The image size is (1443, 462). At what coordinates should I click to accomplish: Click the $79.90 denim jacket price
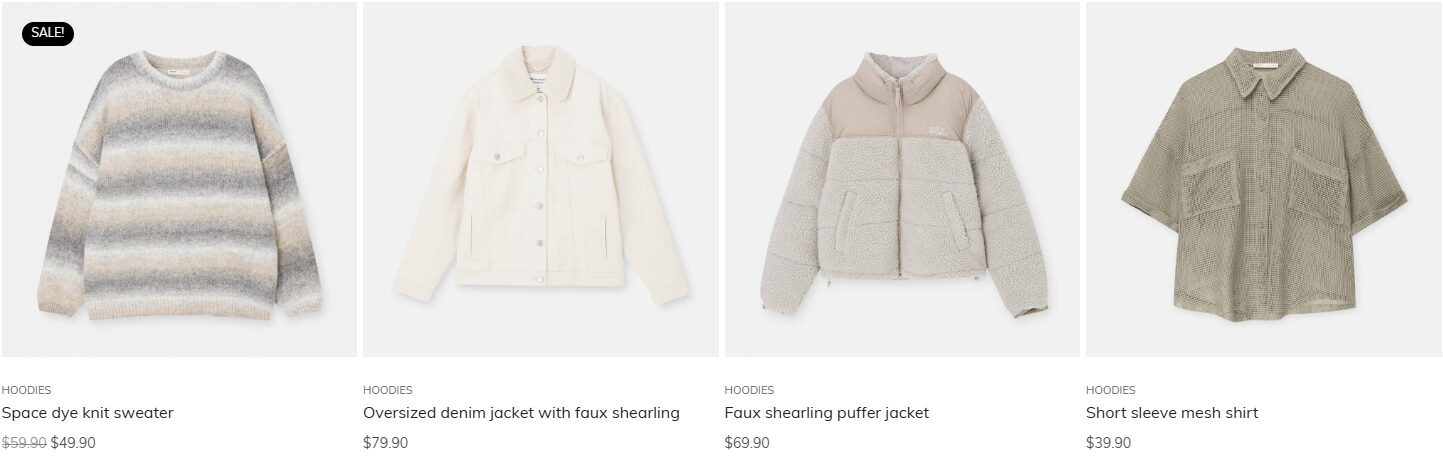(386, 443)
